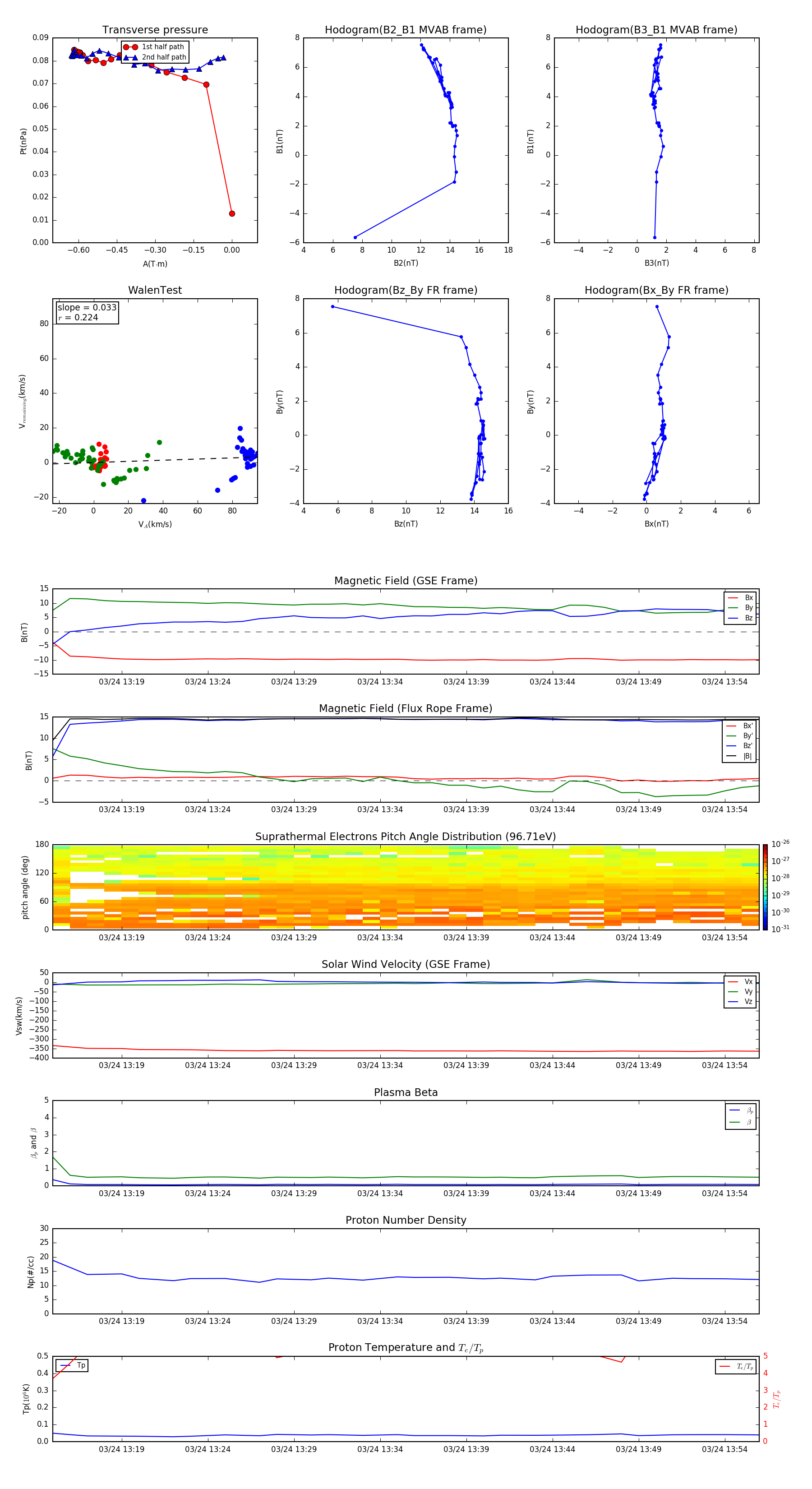Click the By legend entry in GSE magnetic field panel
The width and height of the screenshot is (812, 1489).
[740, 607]
